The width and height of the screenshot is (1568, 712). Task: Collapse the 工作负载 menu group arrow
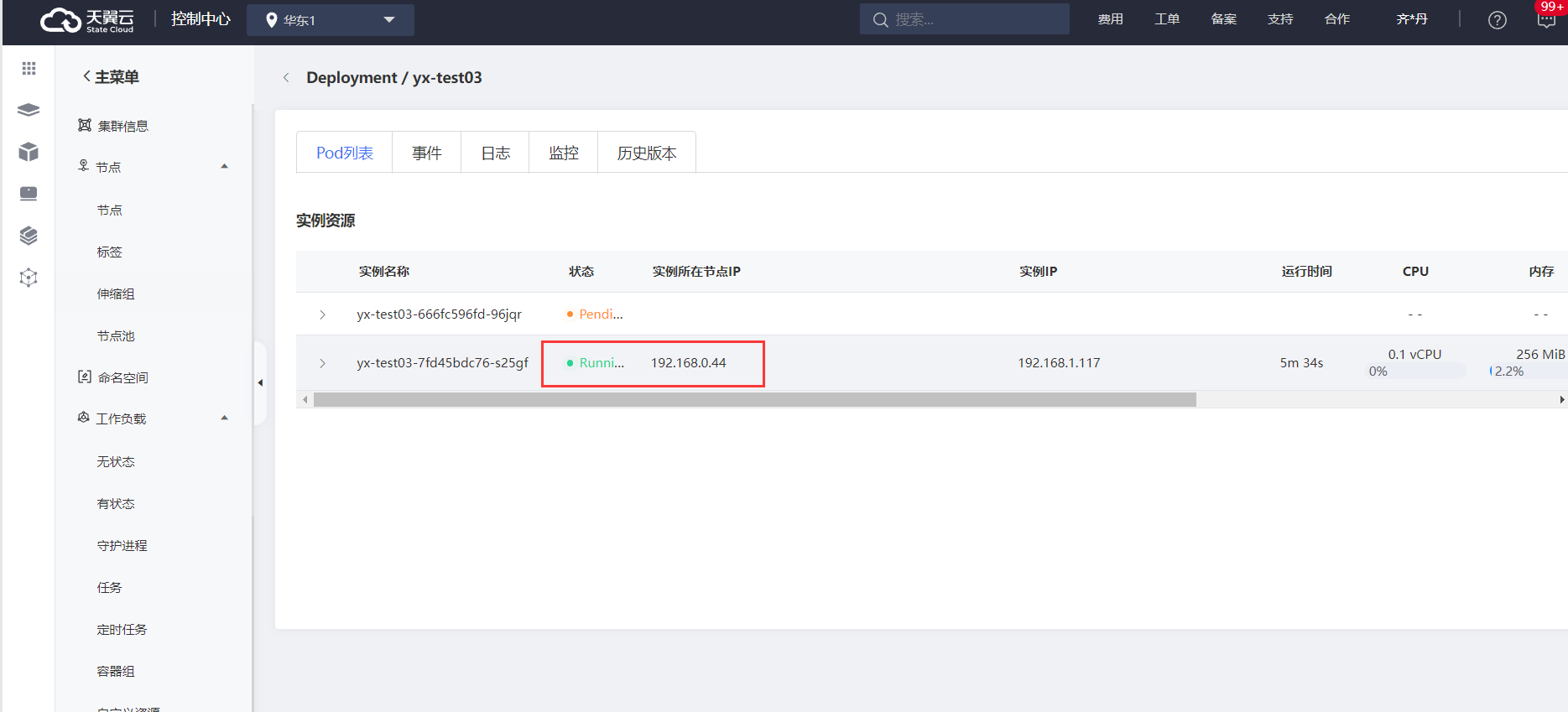[224, 418]
